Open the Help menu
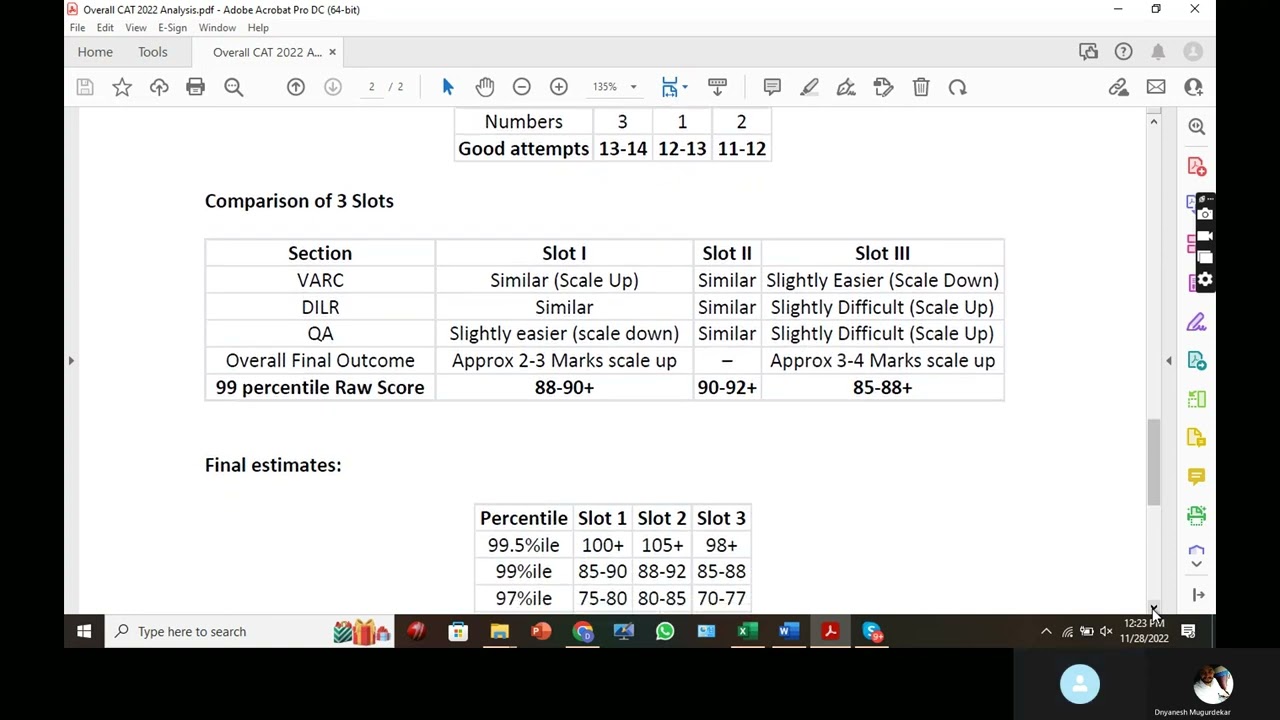Viewport: 1280px width, 720px height. [x=258, y=28]
